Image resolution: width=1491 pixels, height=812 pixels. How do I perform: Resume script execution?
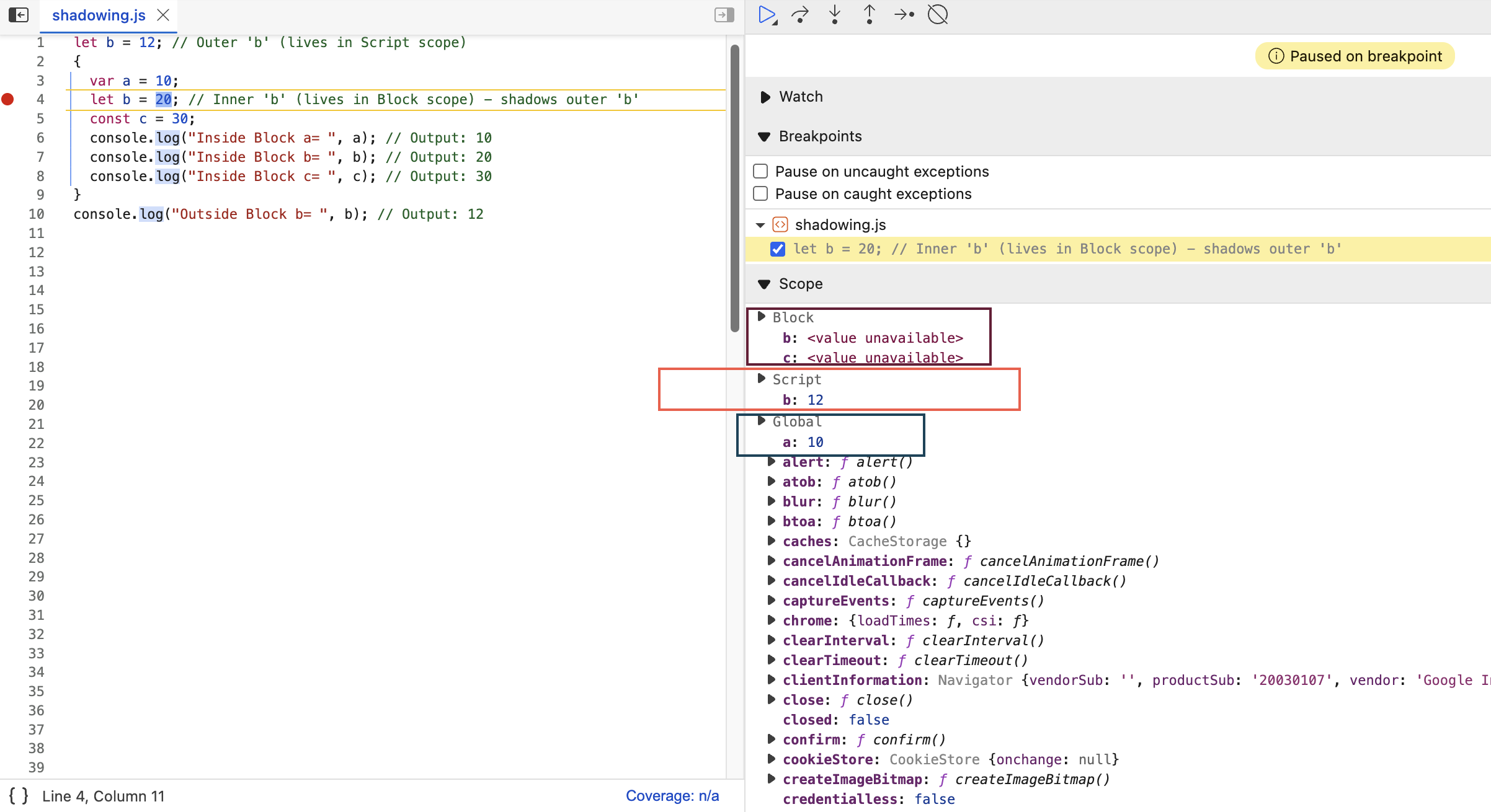[767, 15]
